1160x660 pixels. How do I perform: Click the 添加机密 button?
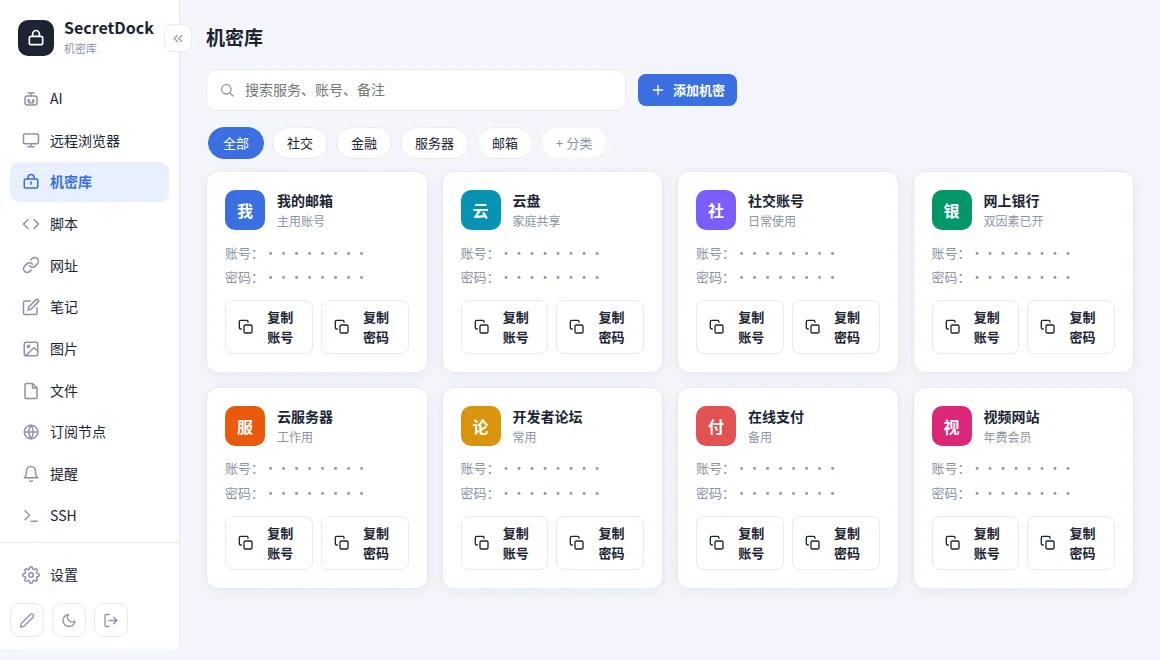tap(687, 90)
